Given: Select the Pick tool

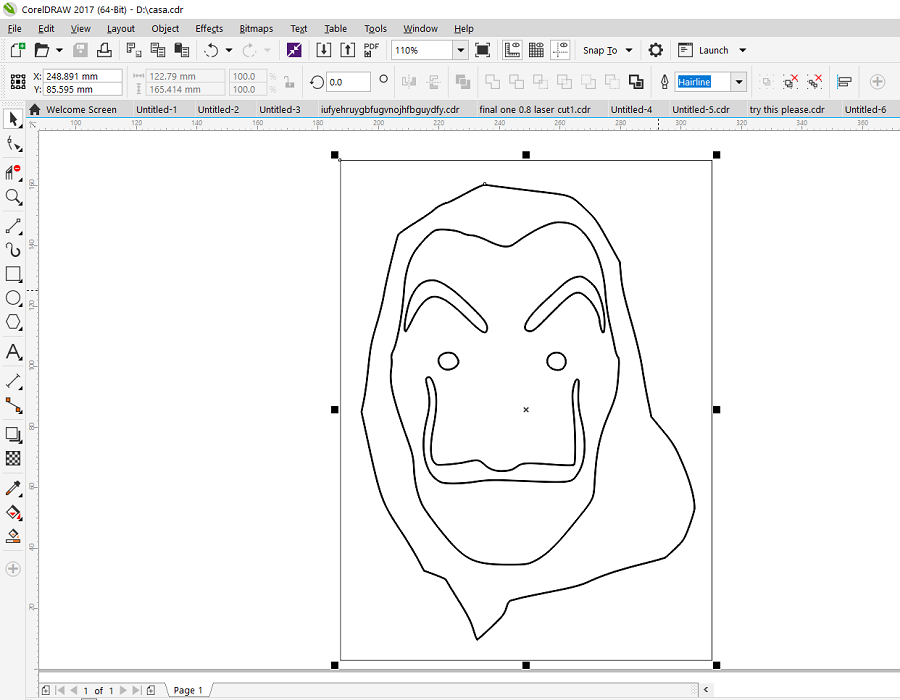Looking at the screenshot, I should point(13,119).
